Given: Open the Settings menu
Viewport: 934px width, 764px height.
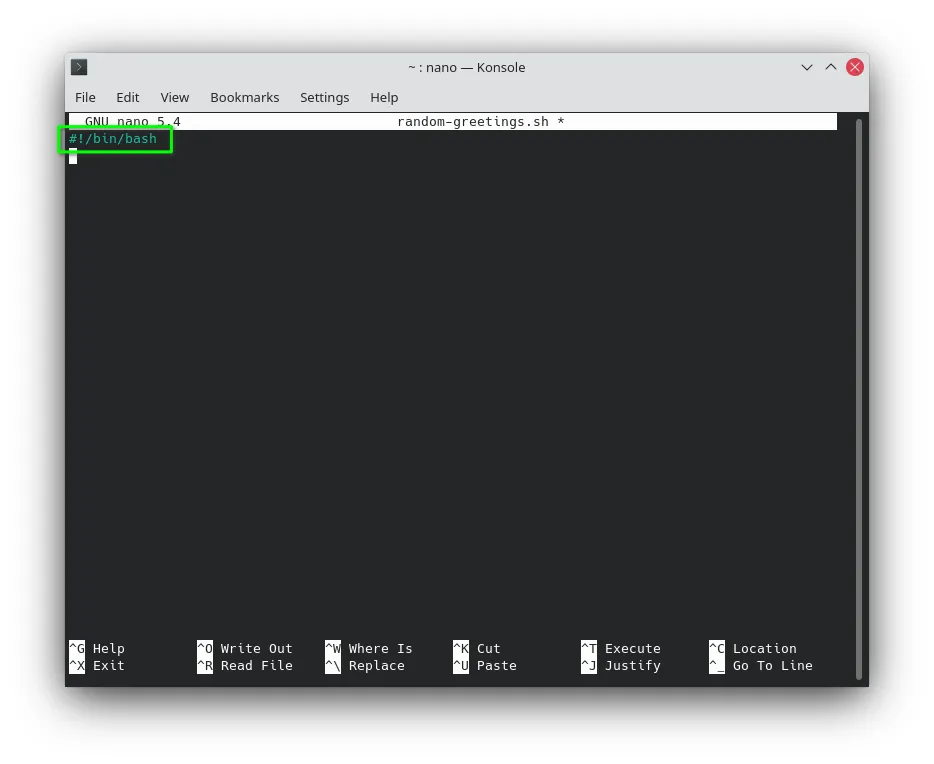Looking at the screenshot, I should tap(325, 97).
